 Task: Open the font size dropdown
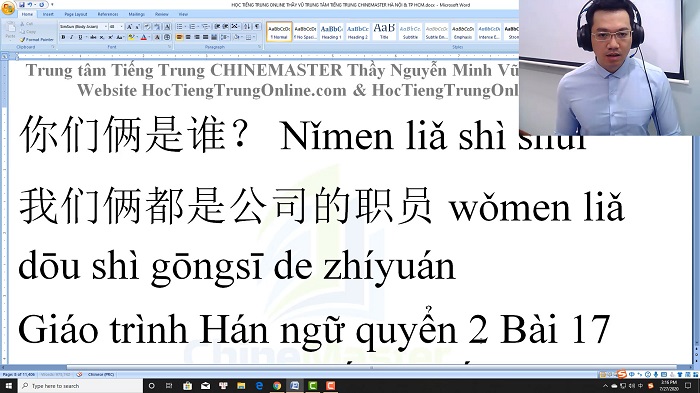pos(121,27)
